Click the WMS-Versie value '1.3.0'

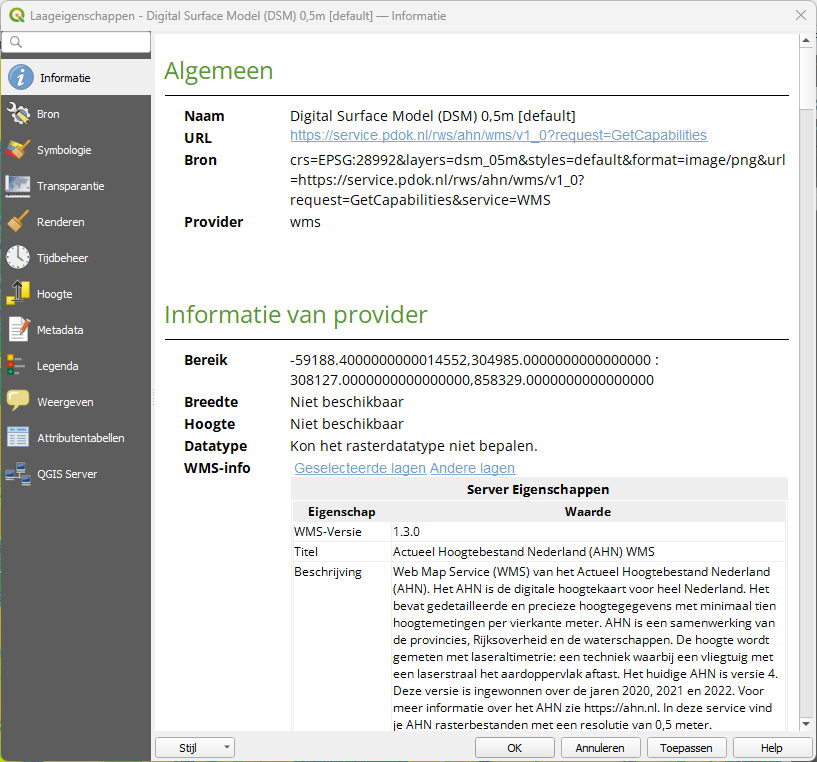tap(406, 532)
